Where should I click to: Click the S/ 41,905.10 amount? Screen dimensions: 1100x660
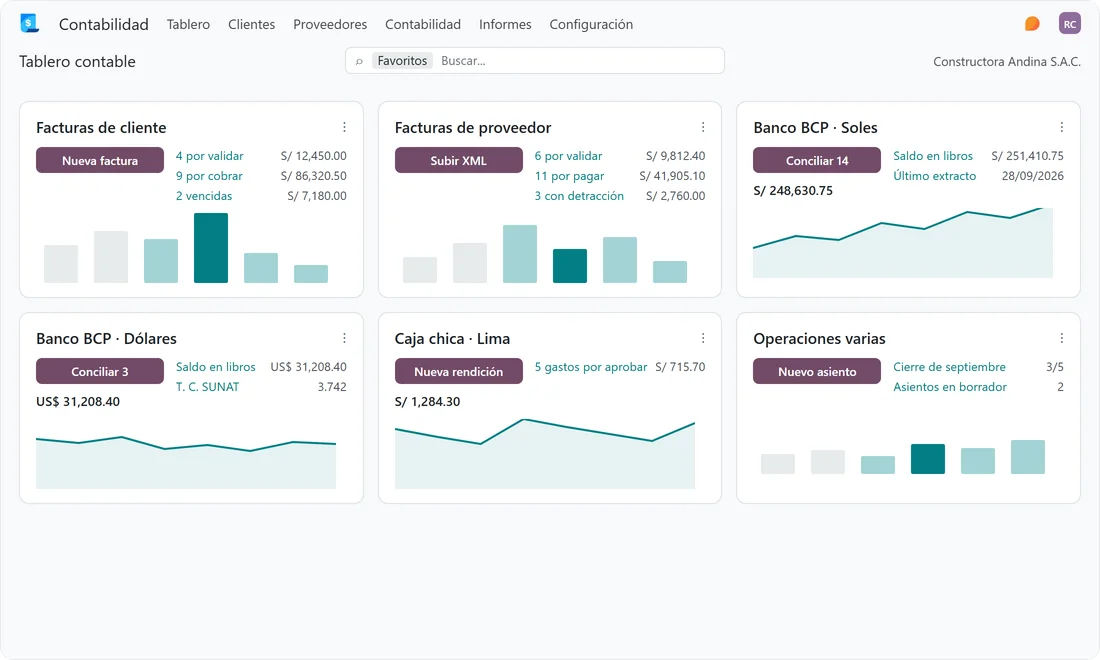[x=672, y=175]
